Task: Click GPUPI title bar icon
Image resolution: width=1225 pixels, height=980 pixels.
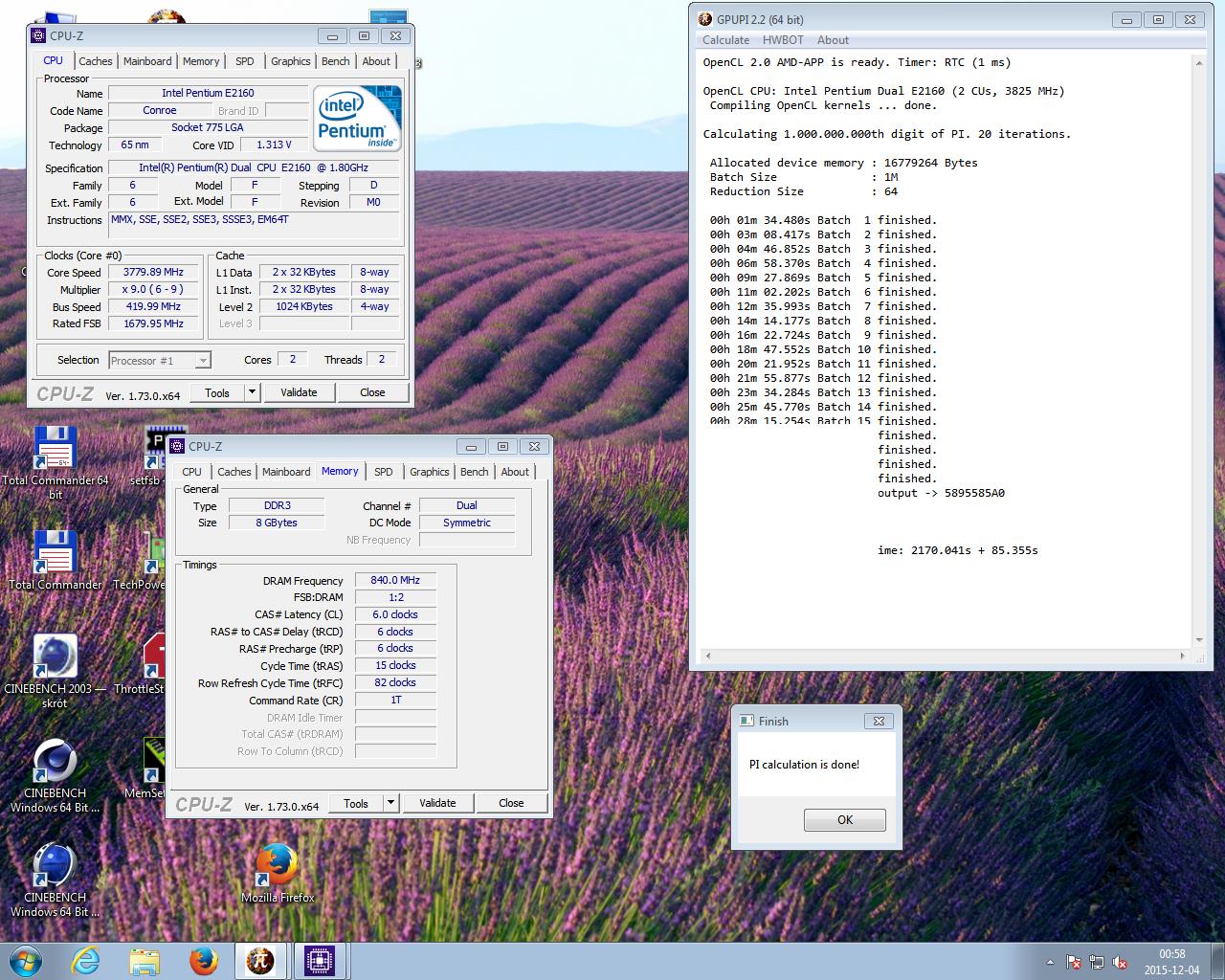Action: (705, 19)
